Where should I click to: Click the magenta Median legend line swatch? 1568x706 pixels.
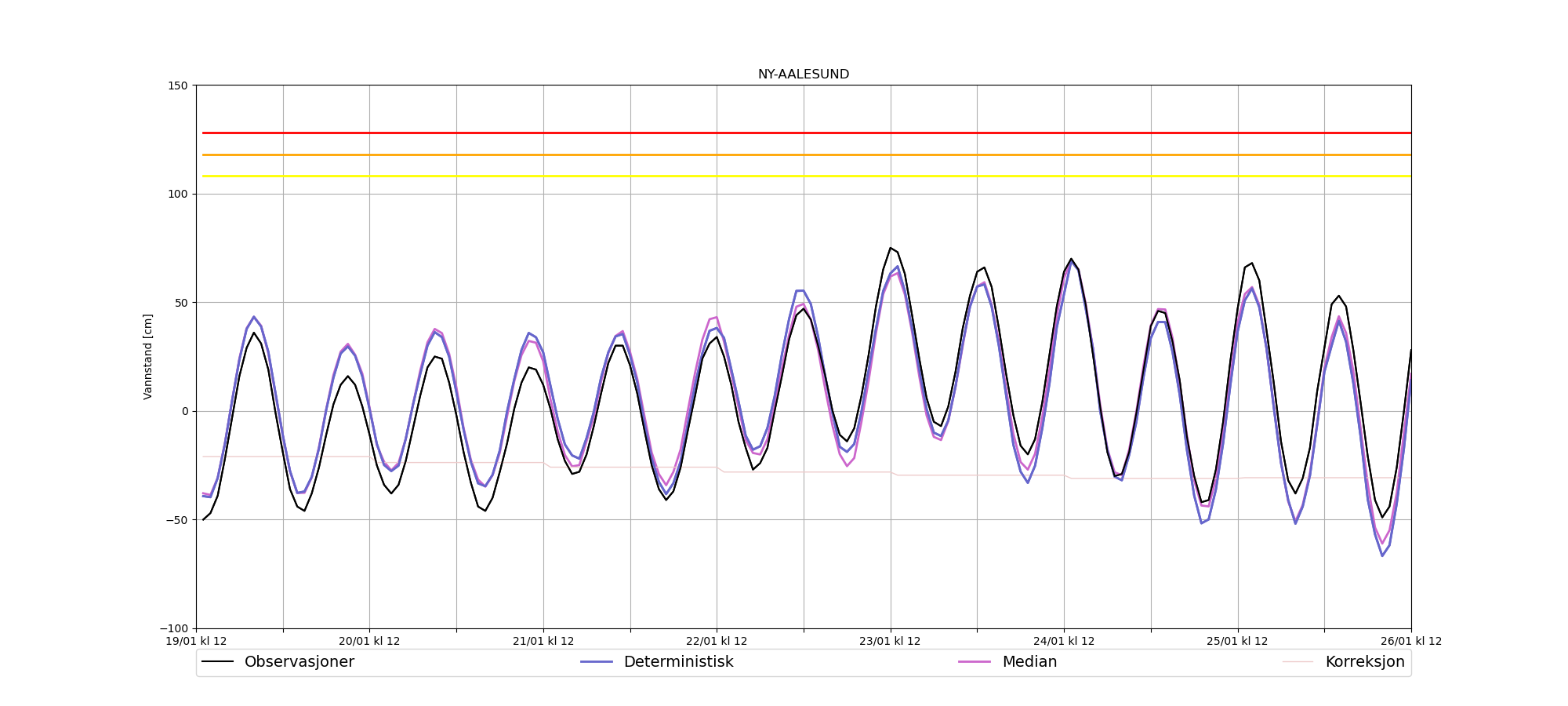(975, 662)
